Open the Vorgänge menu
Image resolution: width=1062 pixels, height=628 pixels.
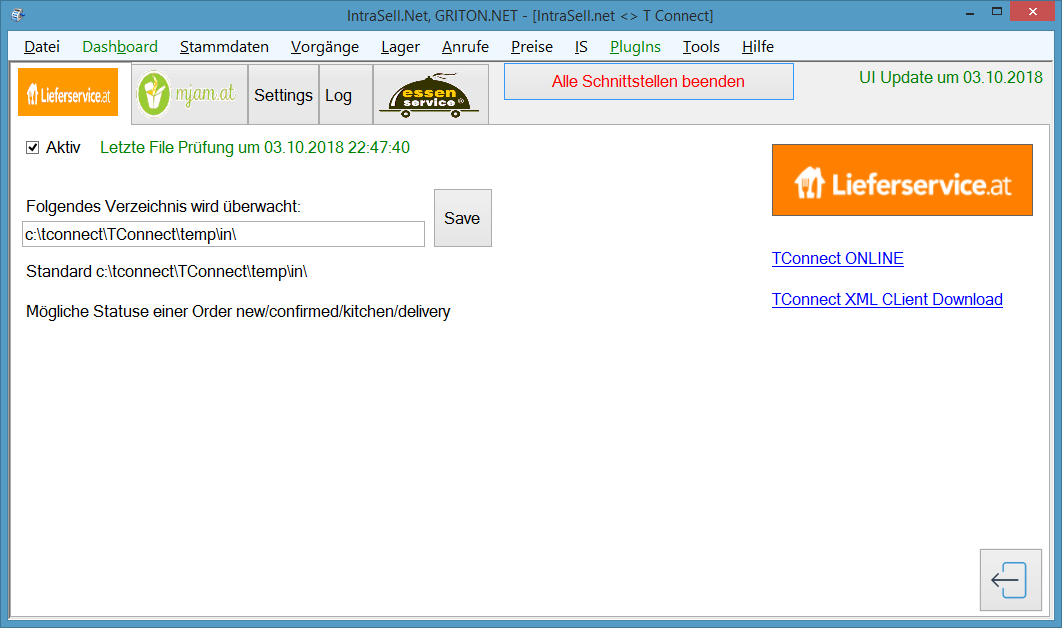click(x=324, y=47)
